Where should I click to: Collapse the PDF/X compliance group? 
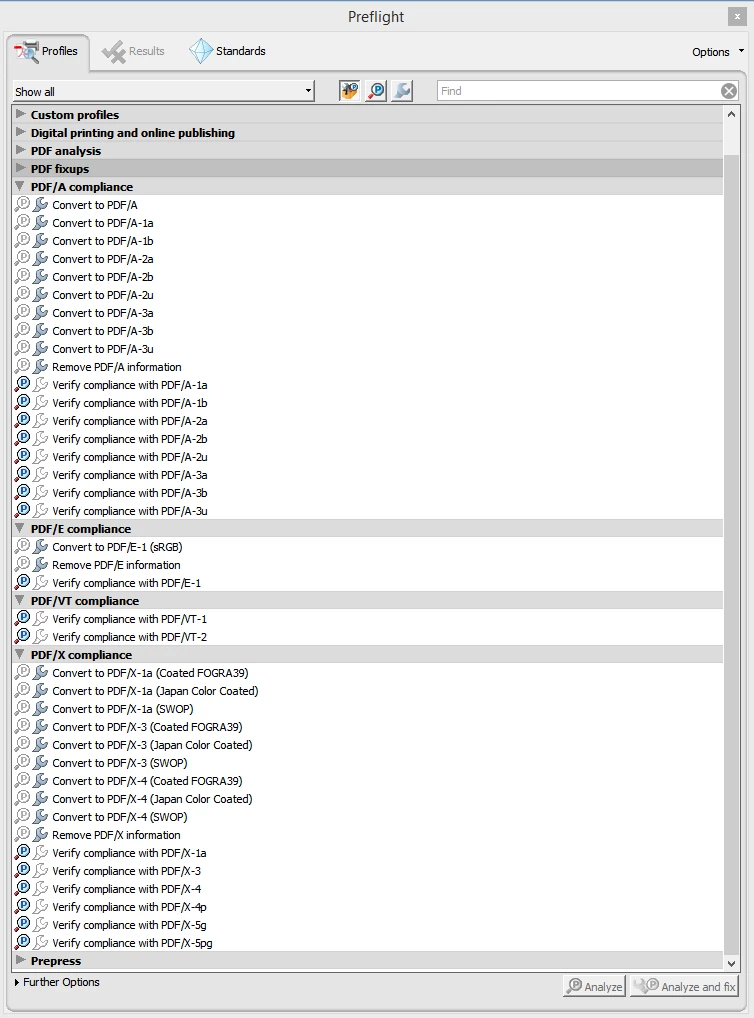[x=21, y=654]
